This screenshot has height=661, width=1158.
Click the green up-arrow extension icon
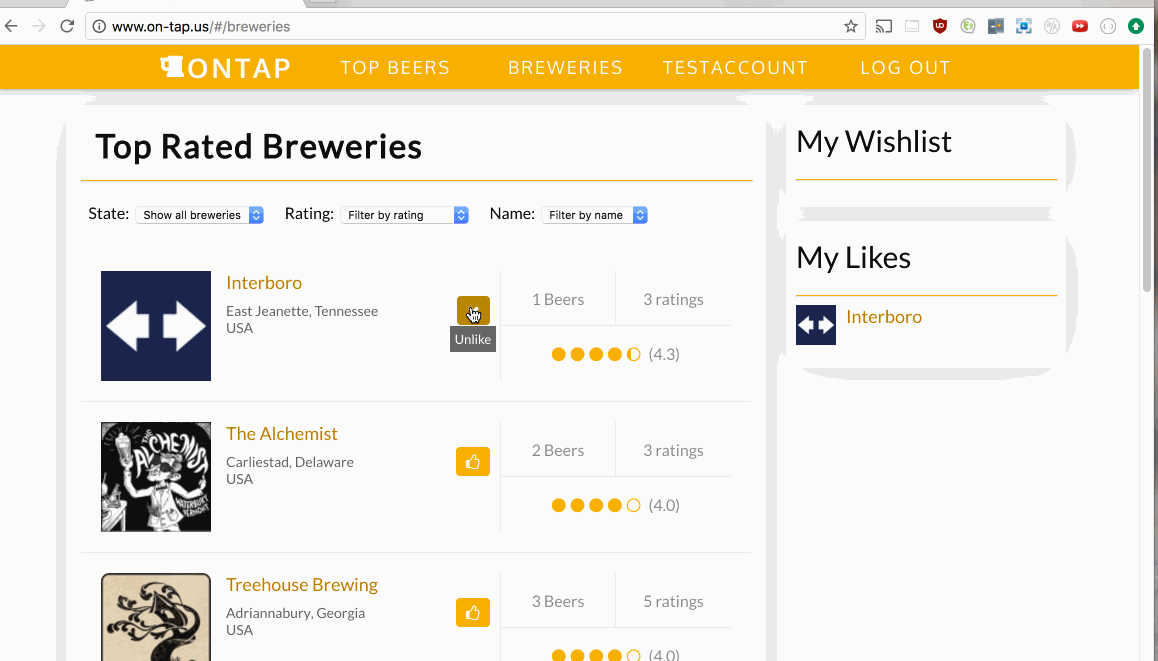pyautogui.click(x=1136, y=27)
